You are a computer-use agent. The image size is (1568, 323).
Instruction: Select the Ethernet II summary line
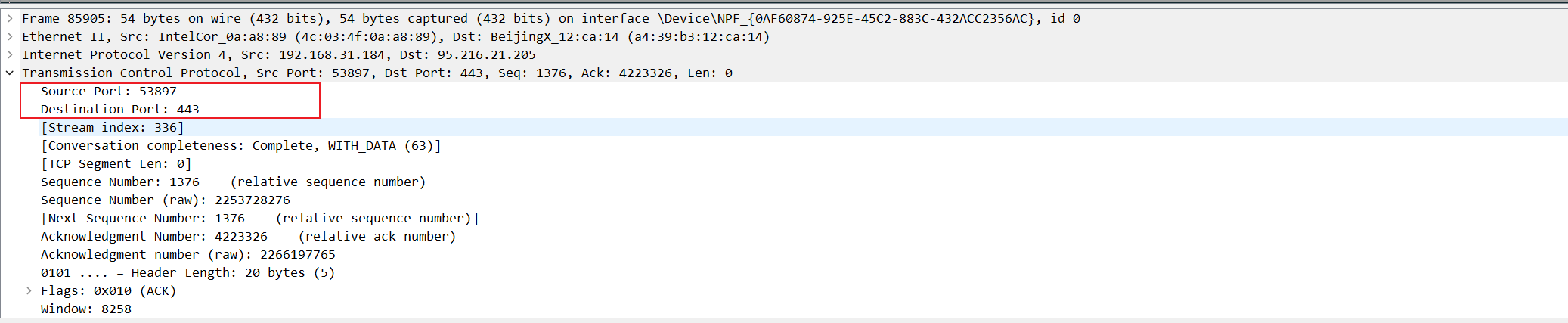784,36
